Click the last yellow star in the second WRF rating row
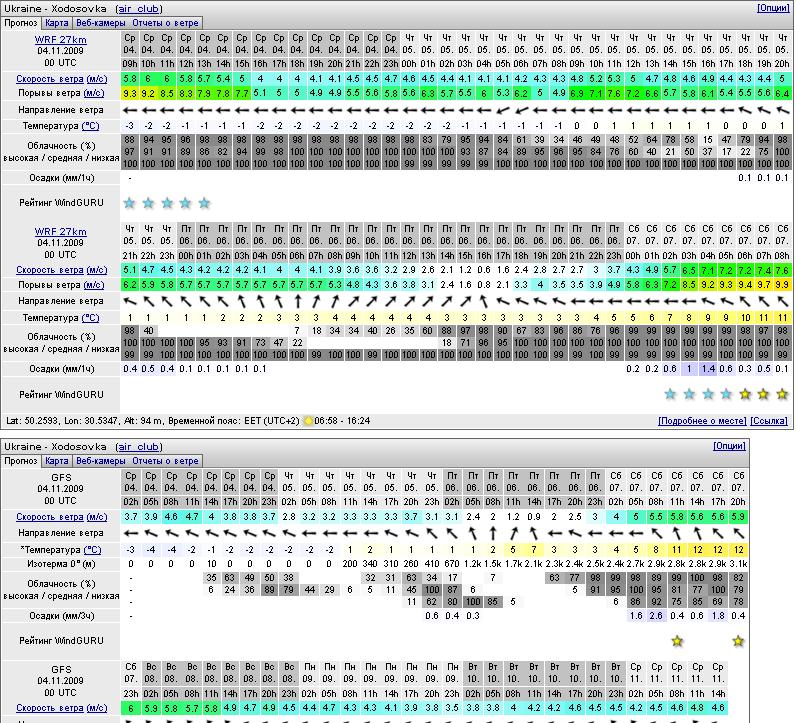 [x=782, y=394]
